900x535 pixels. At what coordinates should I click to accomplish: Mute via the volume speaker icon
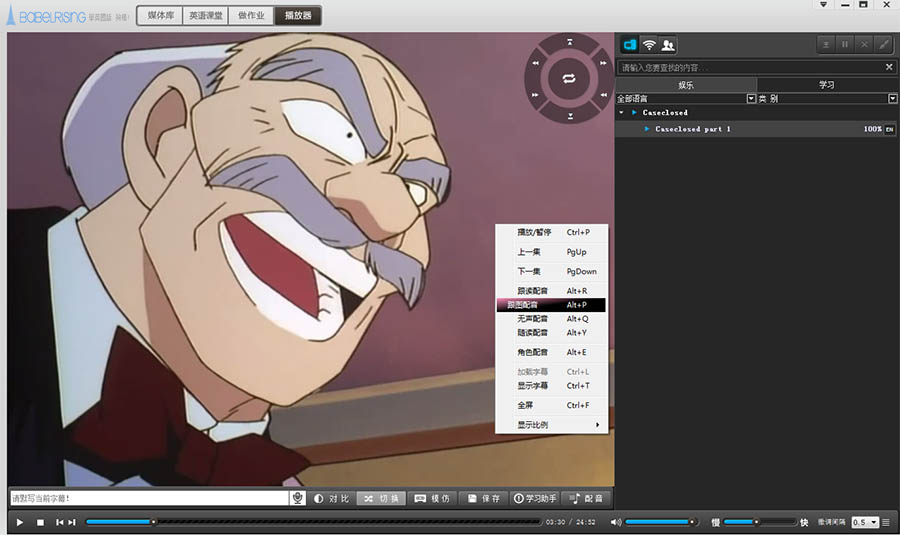[615, 522]
